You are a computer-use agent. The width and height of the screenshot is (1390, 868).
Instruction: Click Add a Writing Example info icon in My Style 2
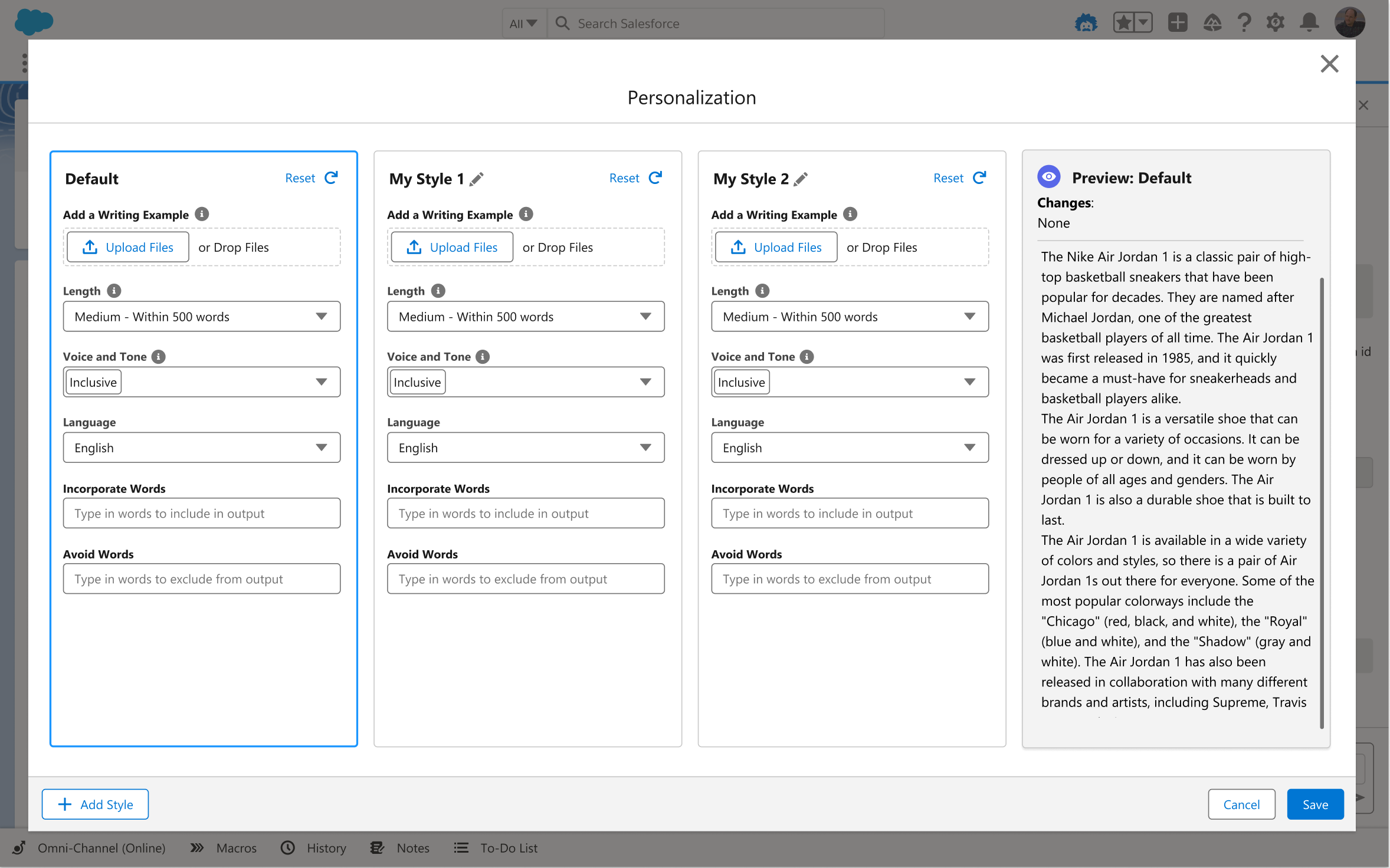pos(850,214)
